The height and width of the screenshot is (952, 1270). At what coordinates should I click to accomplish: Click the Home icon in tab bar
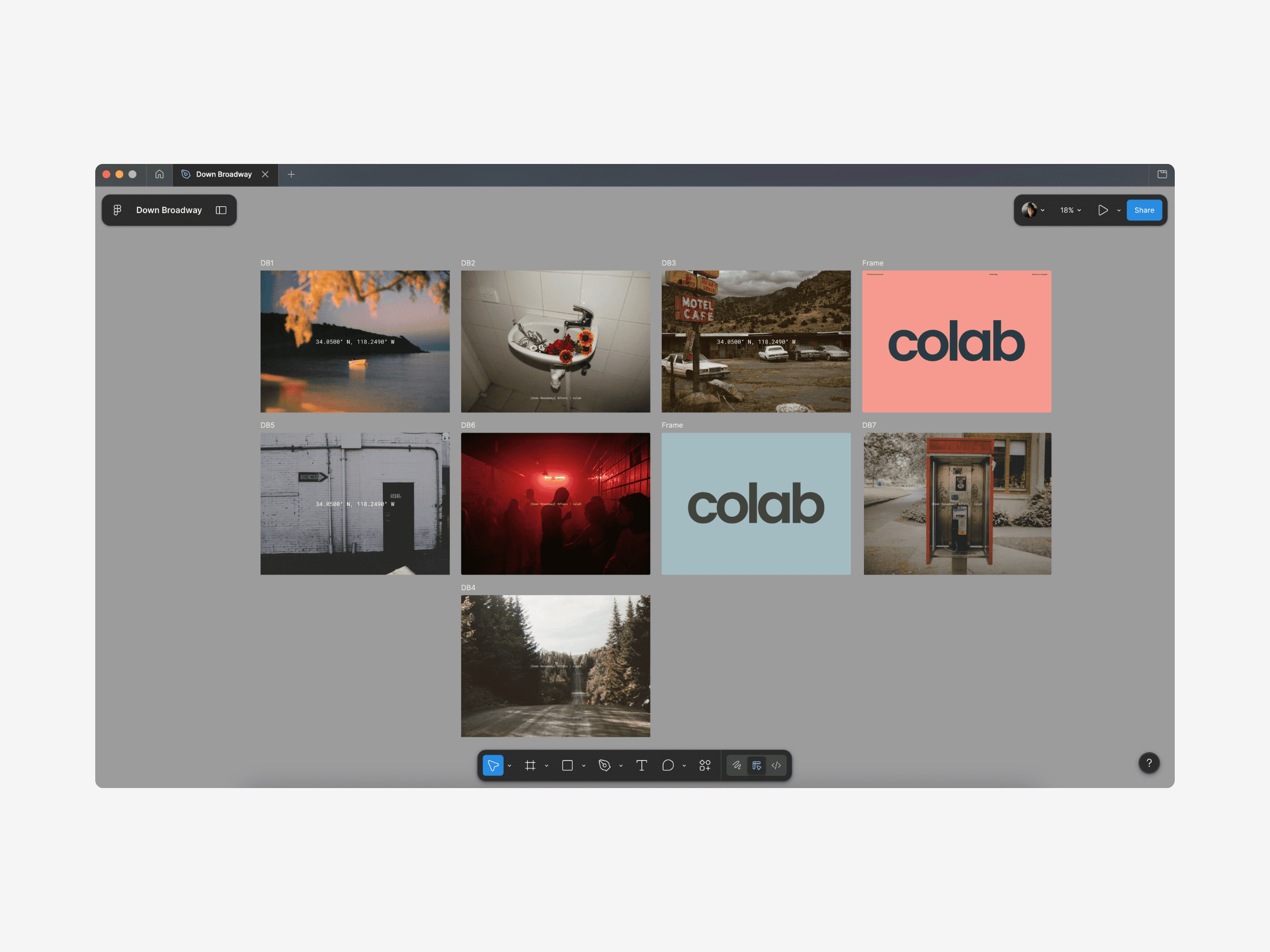coord(160,174)
